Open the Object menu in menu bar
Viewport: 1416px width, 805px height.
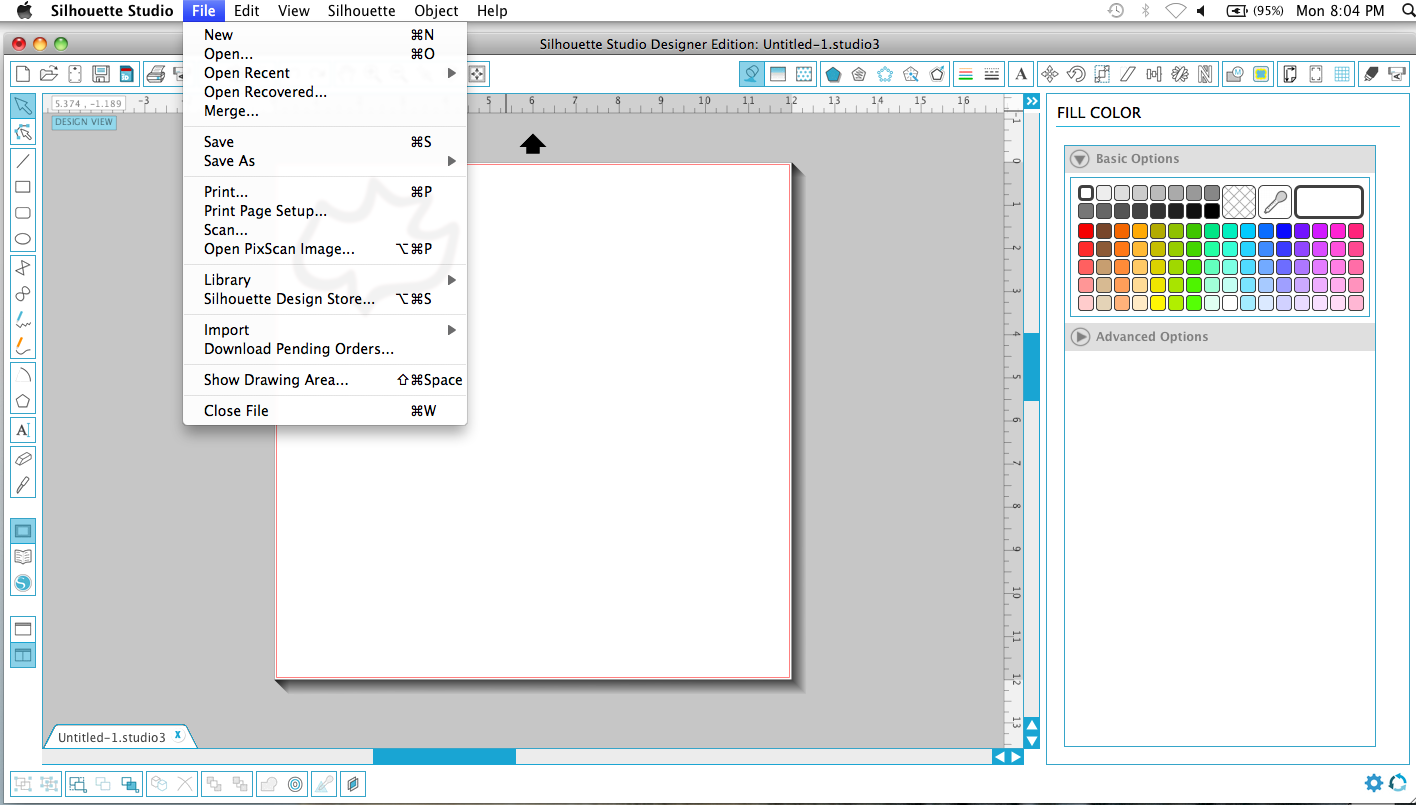pyautogui.click(x=436, y=11)
